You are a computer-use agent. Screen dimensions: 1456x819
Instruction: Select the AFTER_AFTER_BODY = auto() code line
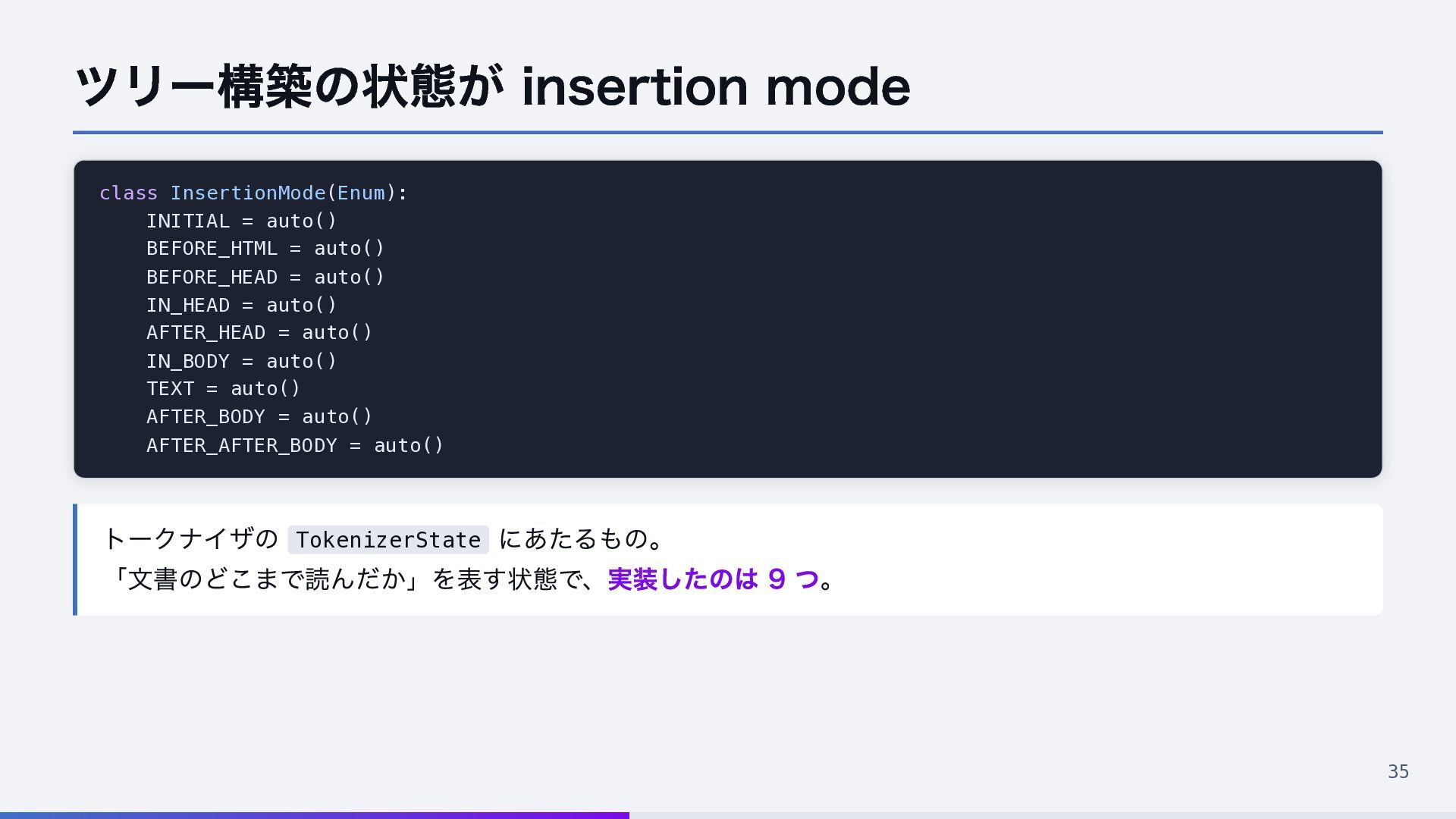tap(295, 446)
